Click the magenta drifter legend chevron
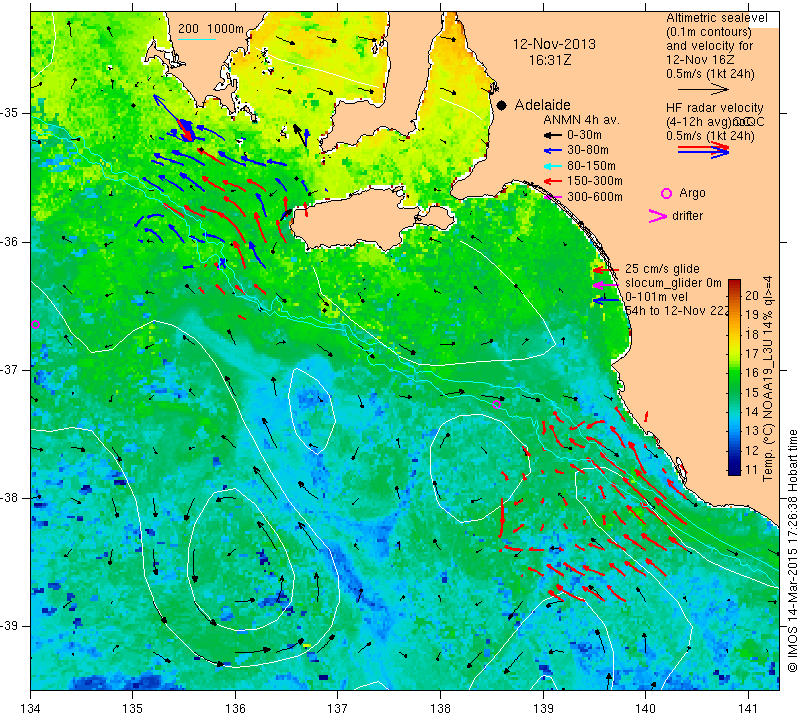 point(658,216)
